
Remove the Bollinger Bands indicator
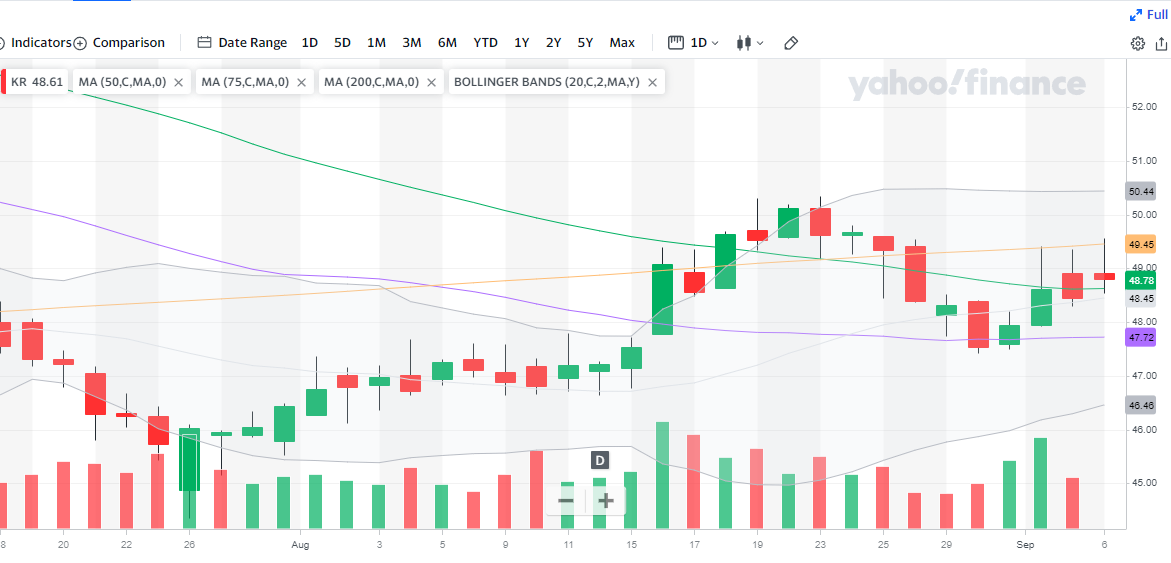(x=652, y=82)
